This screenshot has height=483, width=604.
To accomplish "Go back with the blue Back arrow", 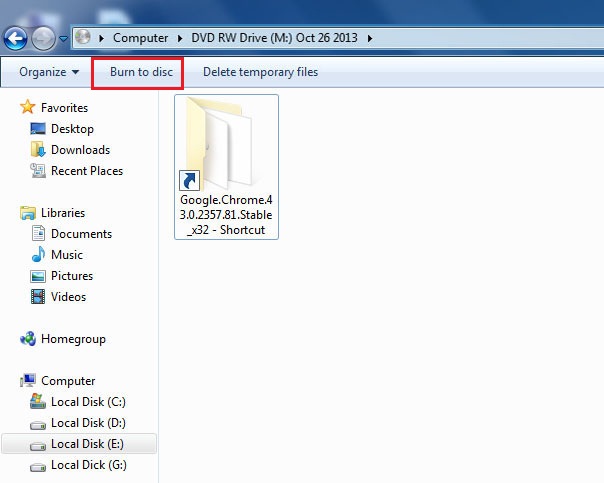I will (15, 39).
